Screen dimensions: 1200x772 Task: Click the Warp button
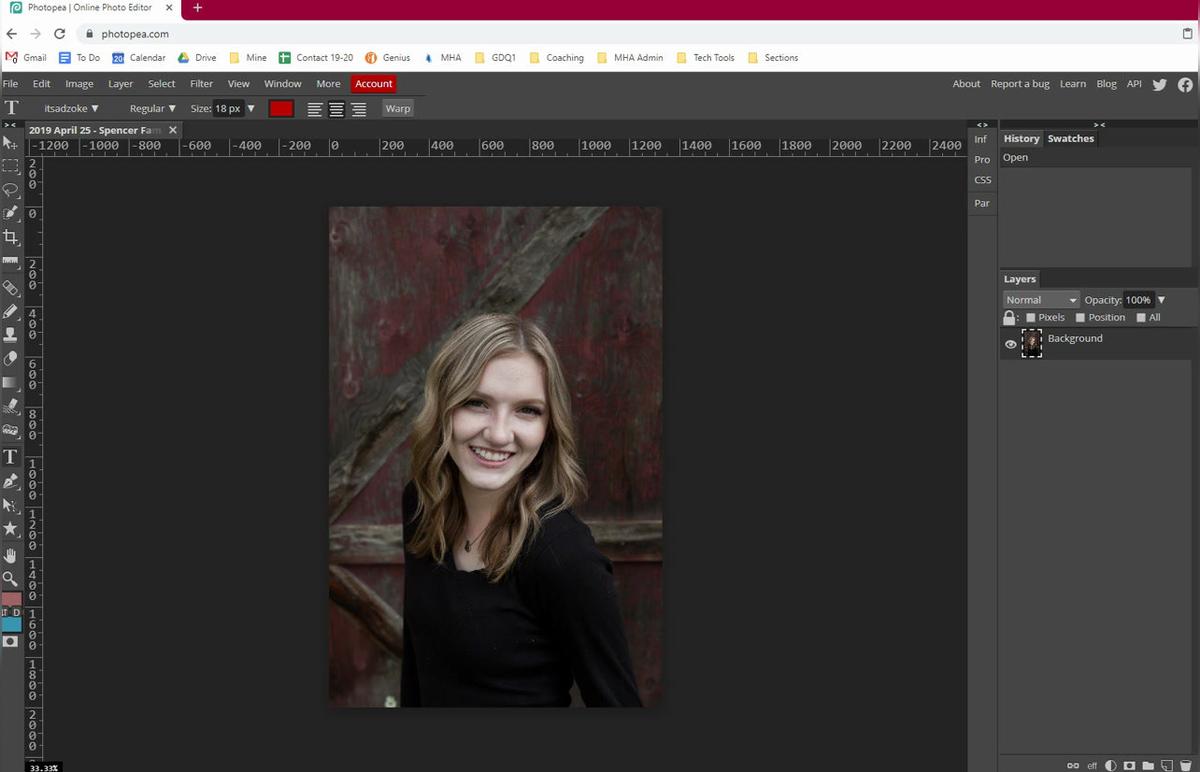398,109
